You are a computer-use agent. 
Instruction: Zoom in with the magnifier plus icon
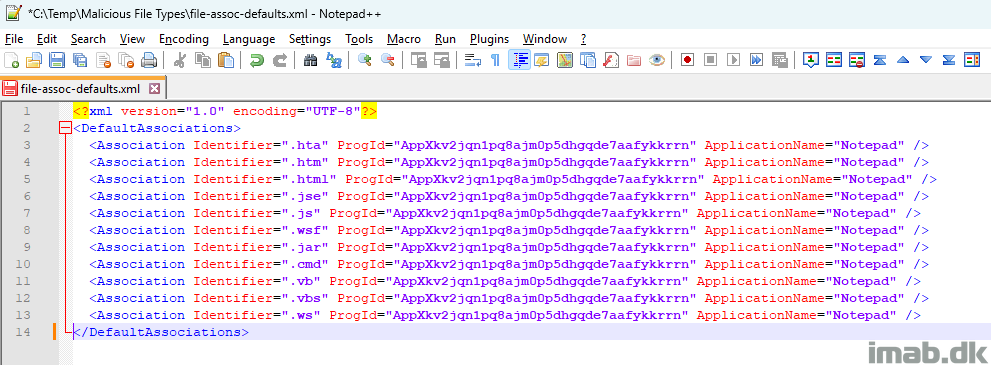pyautogui.click(x=364, y=60)
